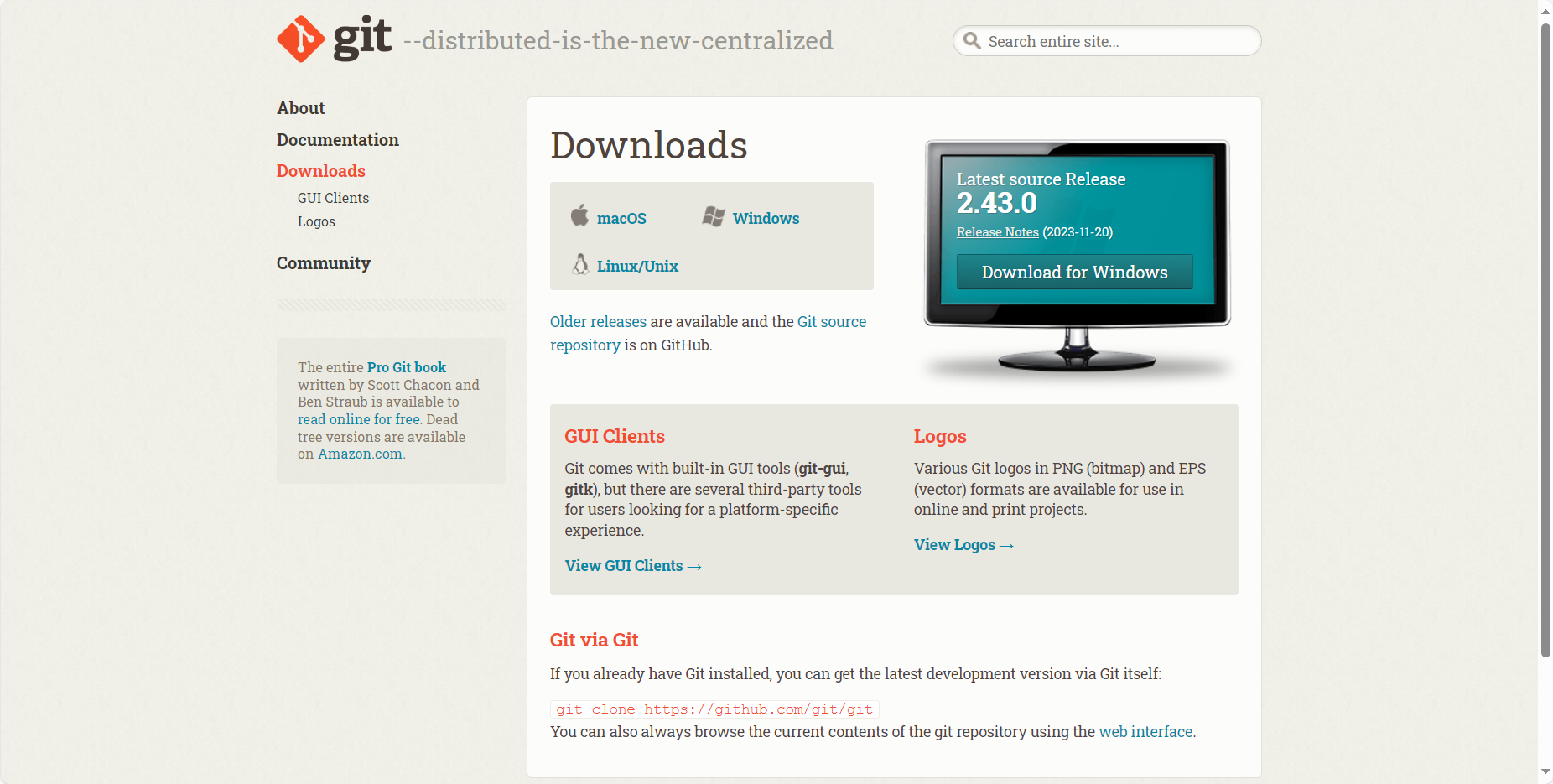Click the git clone command text

[x=714, y=709]
